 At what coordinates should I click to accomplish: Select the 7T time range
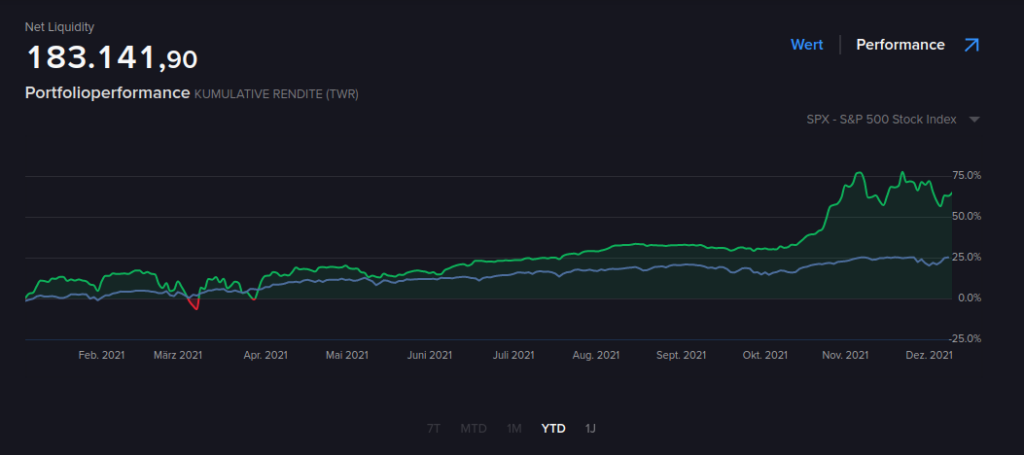tap(433, 428)
